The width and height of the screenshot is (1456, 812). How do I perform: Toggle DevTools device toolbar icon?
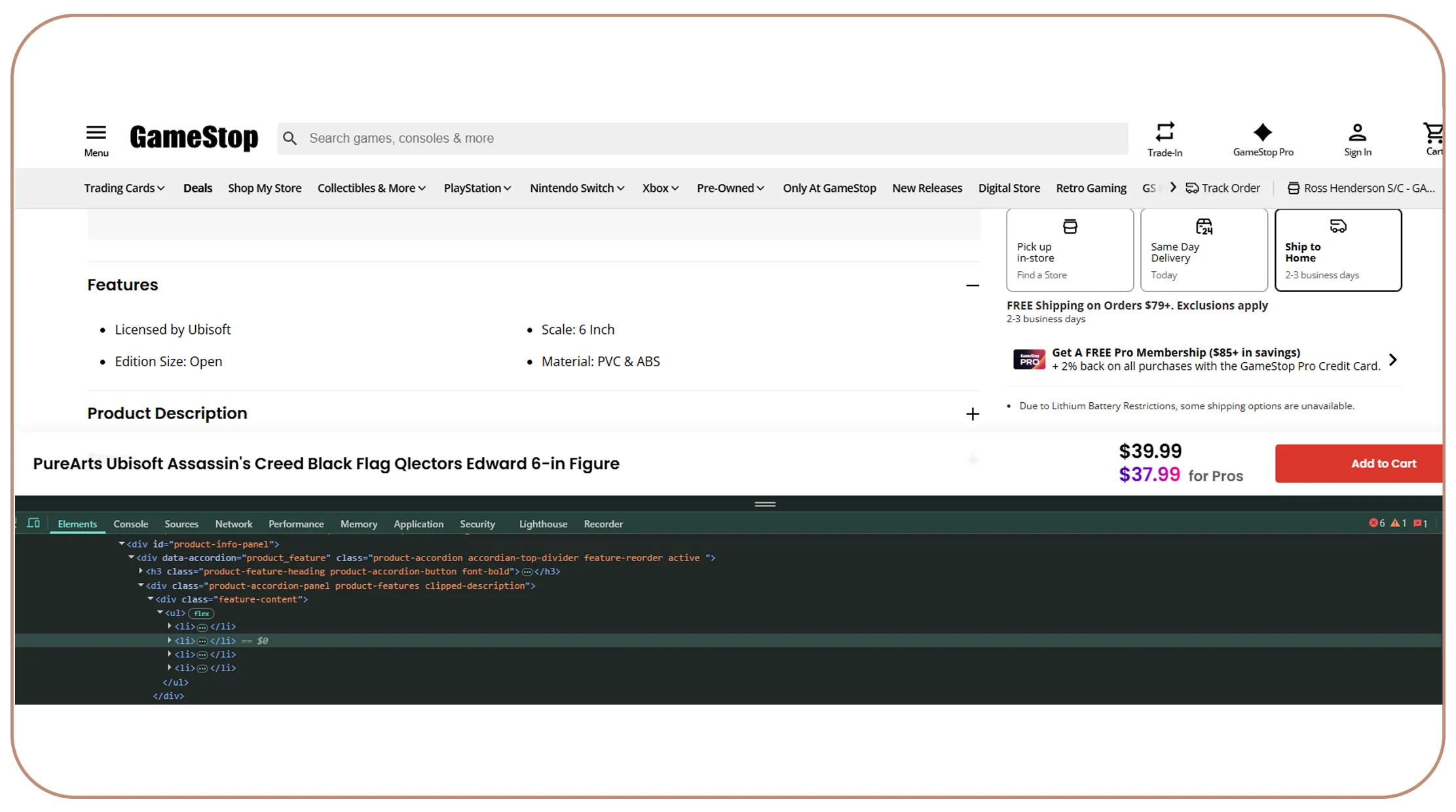33,523
